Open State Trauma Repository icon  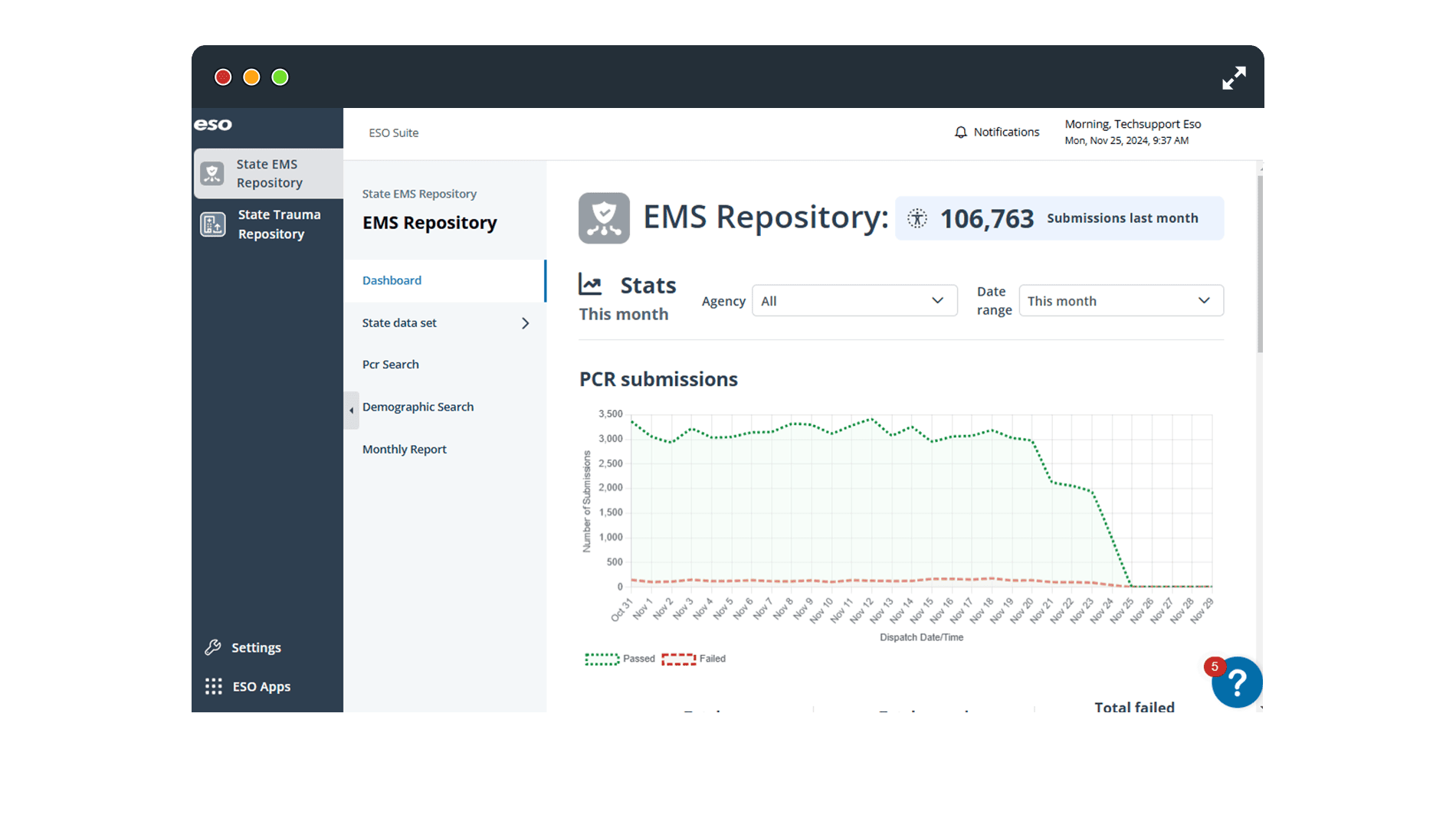tap(213, 224)
